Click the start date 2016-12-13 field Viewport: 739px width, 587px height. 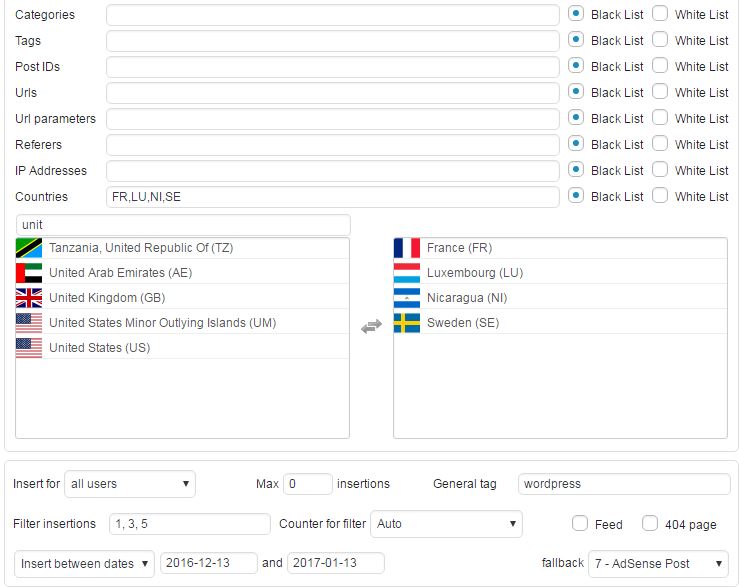(x=209, y=563)
